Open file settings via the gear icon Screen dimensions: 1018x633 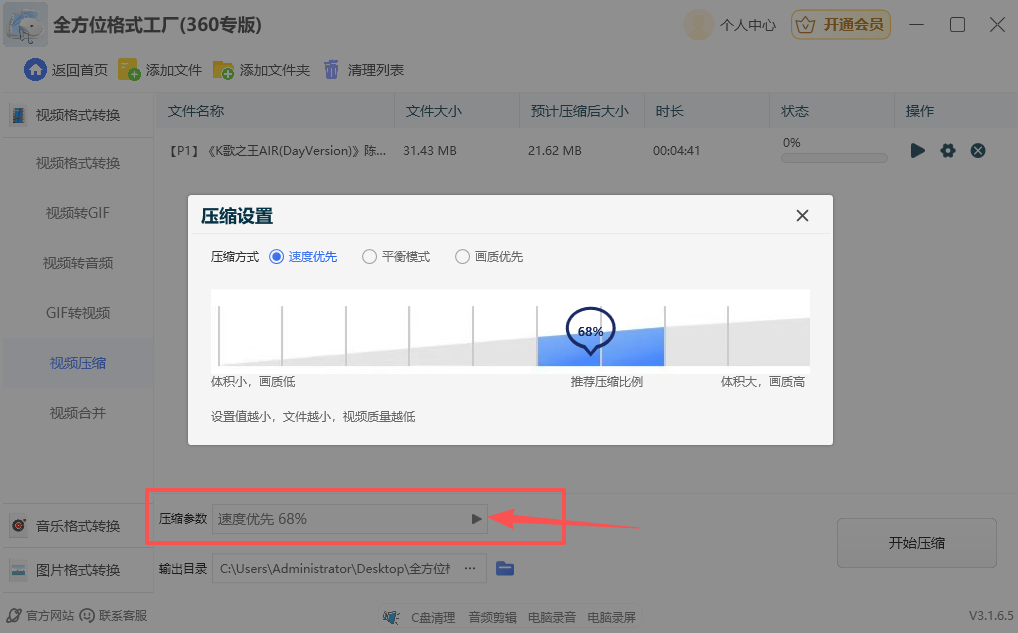pyautogui.click(x=948, y=150)
